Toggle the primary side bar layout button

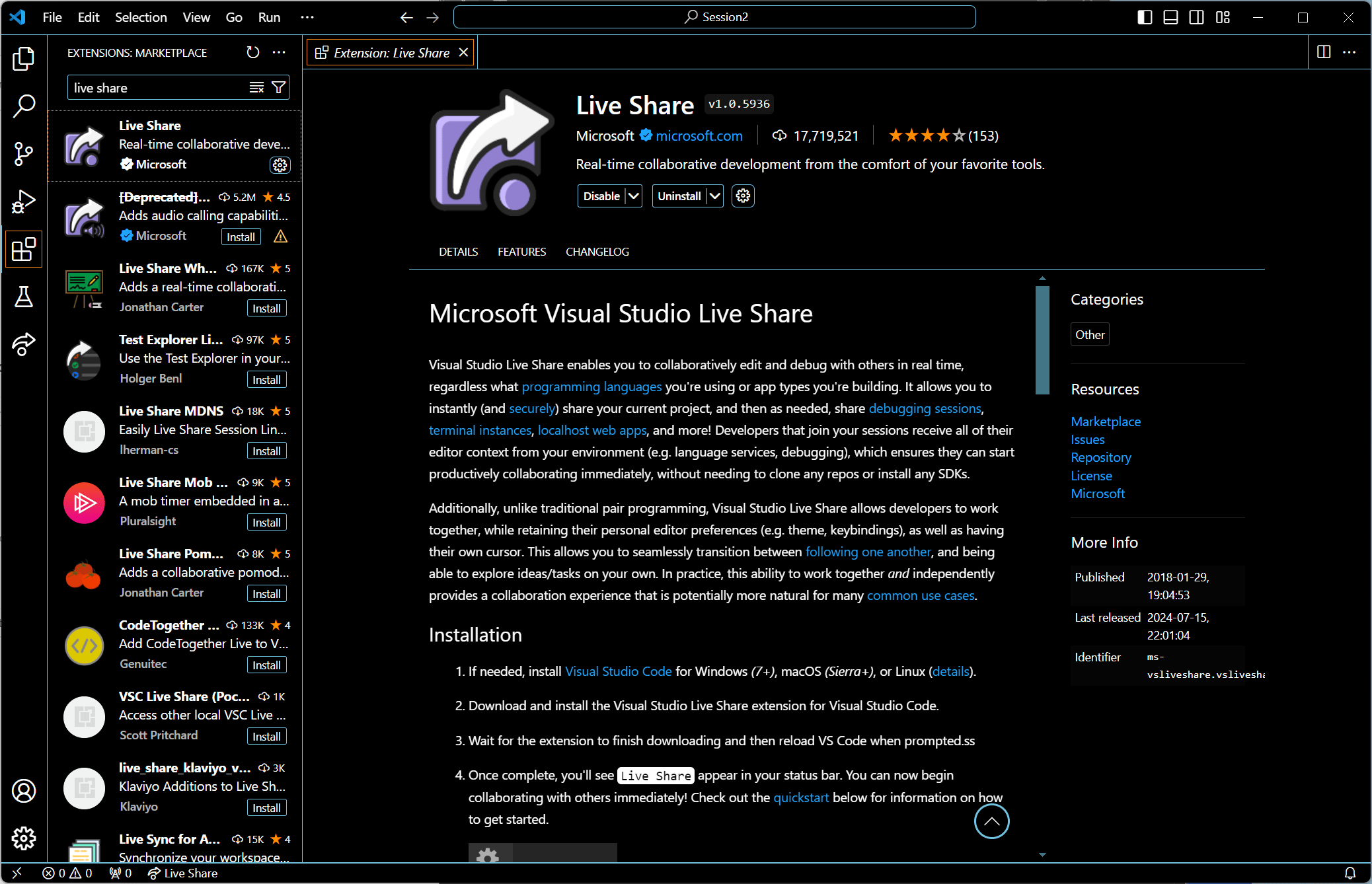(1145, 17)
